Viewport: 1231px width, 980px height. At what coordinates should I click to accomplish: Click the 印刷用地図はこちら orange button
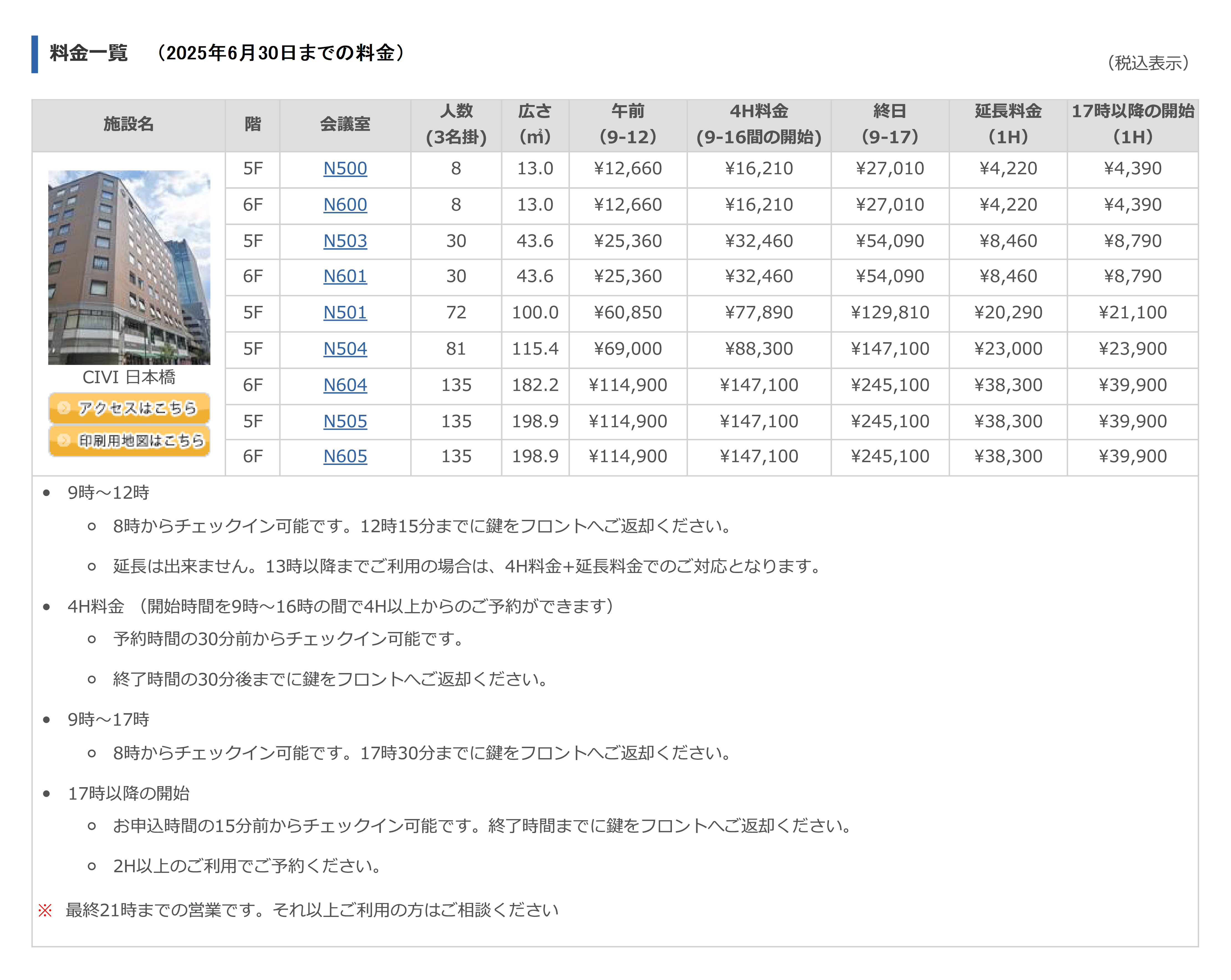pyautogui.click(x=129, y=441)
